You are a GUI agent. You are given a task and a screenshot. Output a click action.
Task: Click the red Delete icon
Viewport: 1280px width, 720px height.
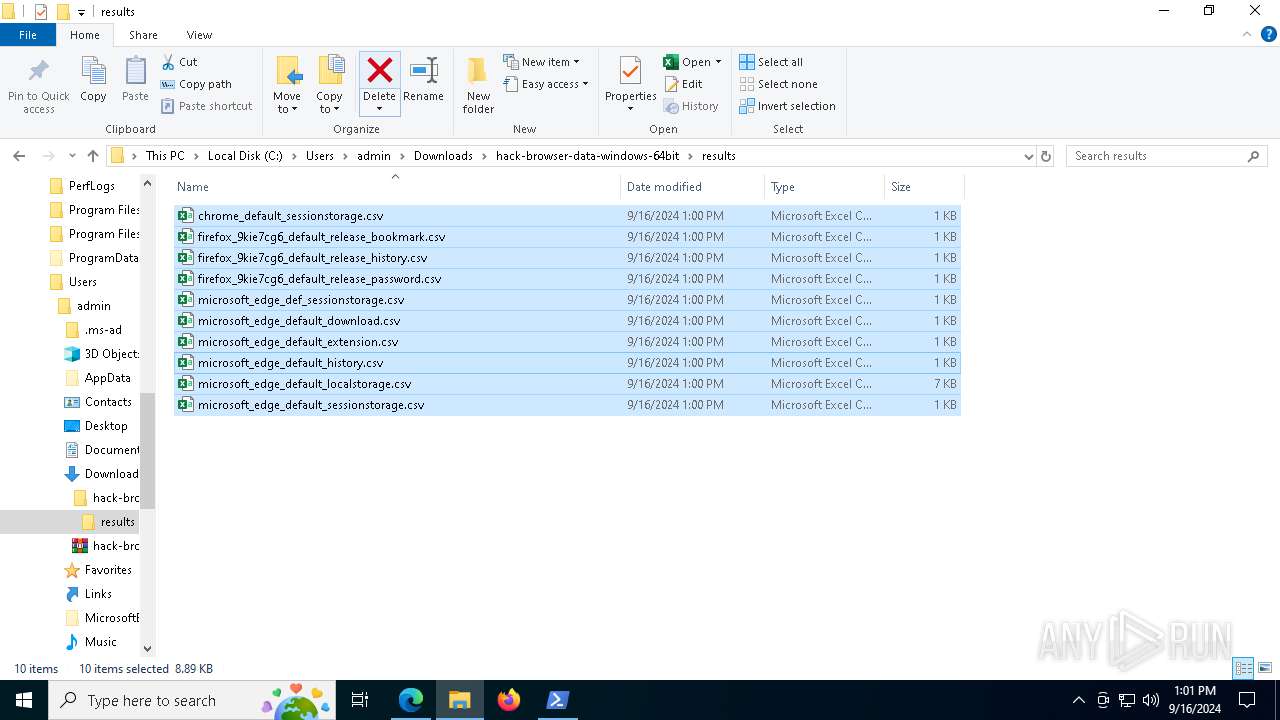(x=379, y=70)
